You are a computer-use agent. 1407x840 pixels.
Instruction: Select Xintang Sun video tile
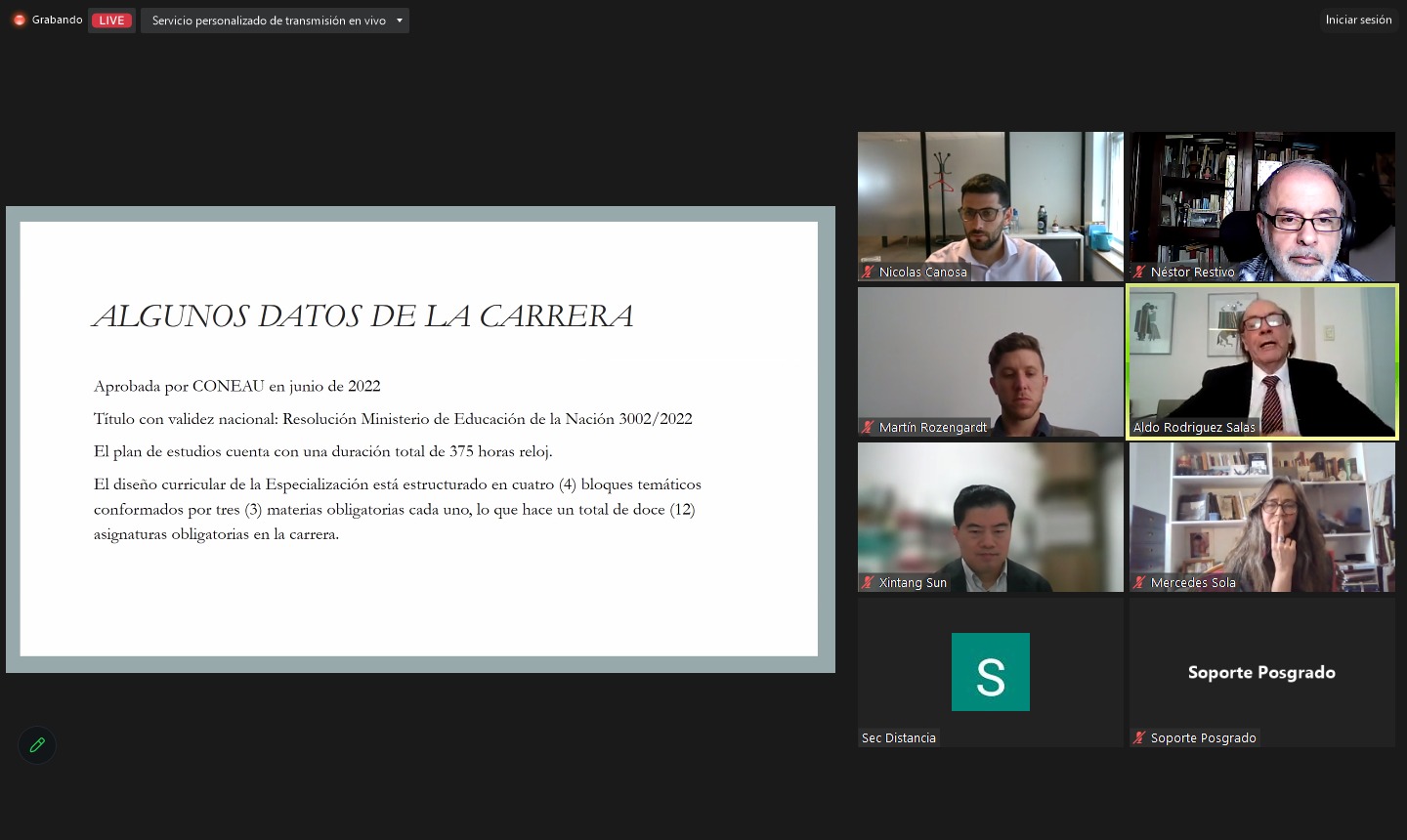991,517
